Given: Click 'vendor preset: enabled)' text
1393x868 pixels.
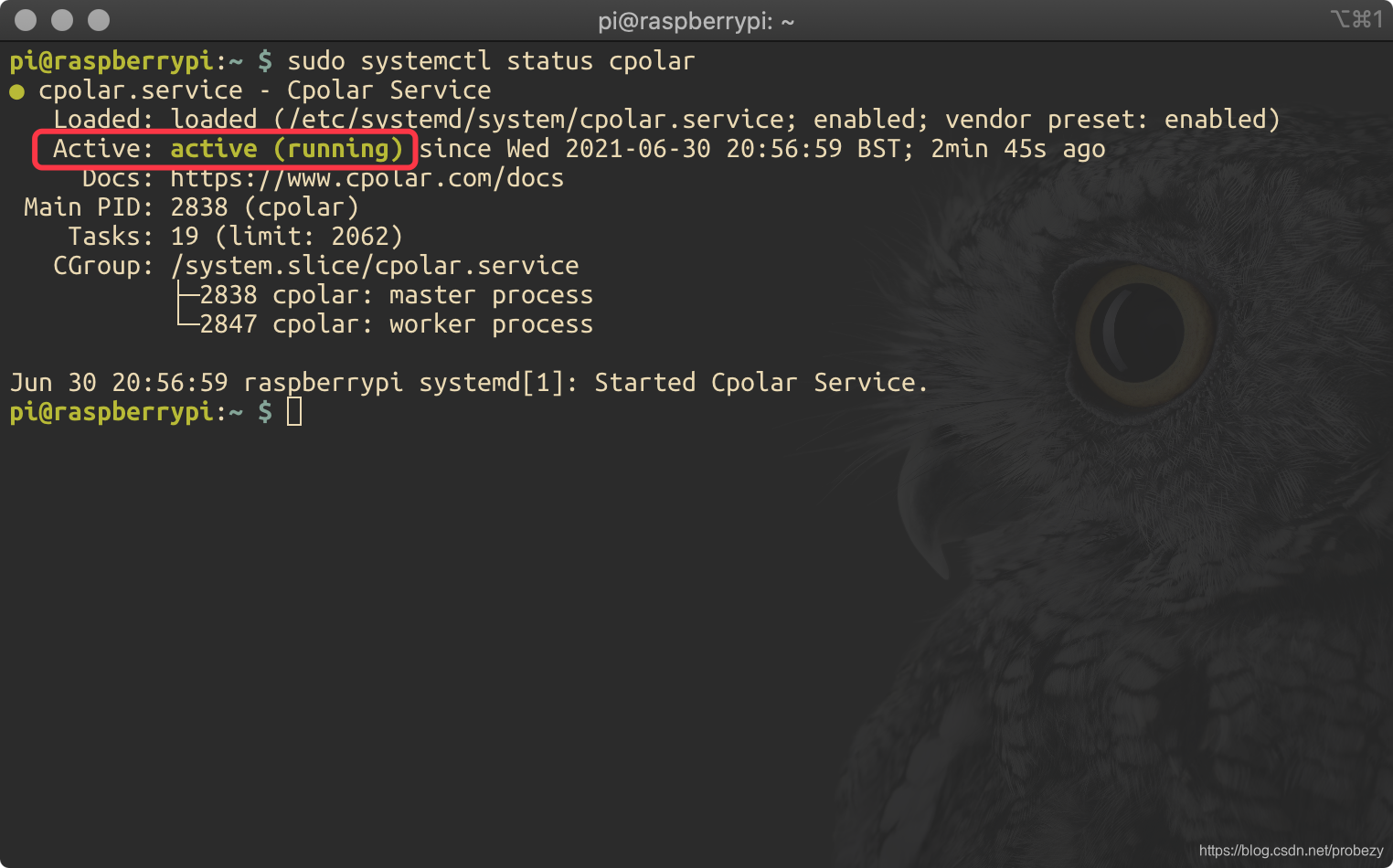Looking at the screenshot, I should (x=1112, y=120).
